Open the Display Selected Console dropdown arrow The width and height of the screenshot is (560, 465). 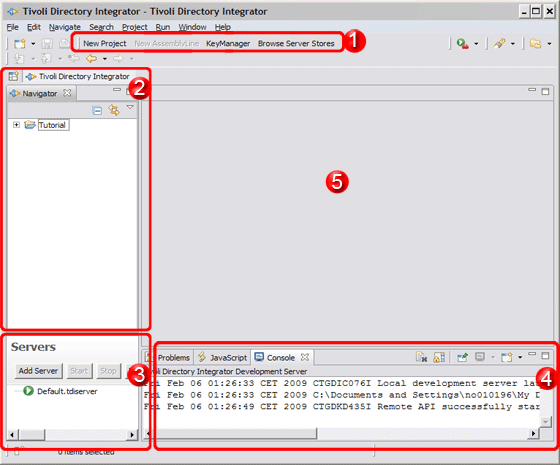click(493, 357)
